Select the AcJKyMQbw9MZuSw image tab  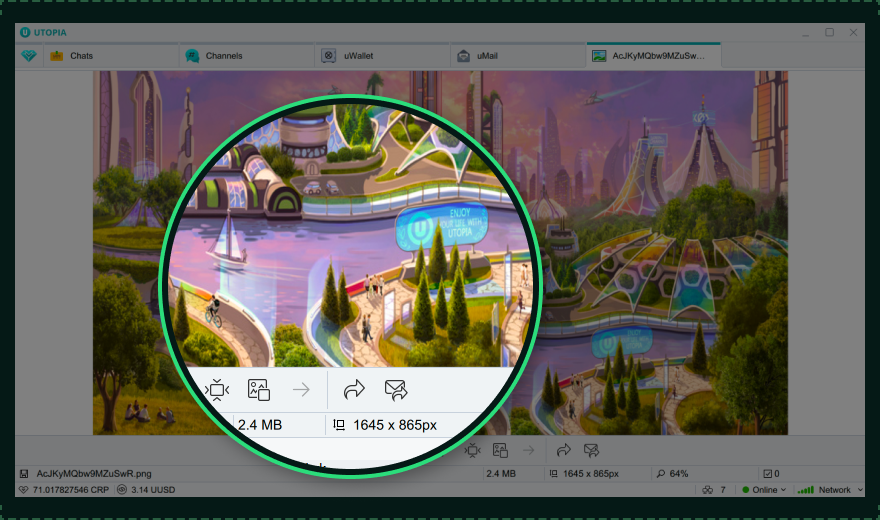coord(654,56)
